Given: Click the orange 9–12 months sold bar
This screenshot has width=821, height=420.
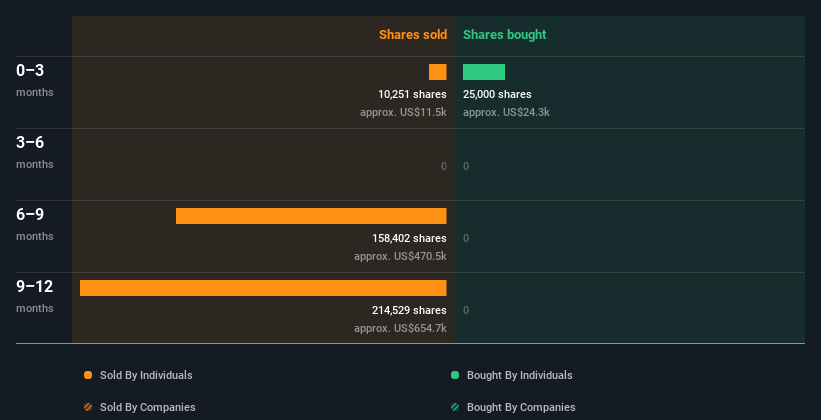Looking at the screenshot, I should pyautogui.click(x=263, y=288).
